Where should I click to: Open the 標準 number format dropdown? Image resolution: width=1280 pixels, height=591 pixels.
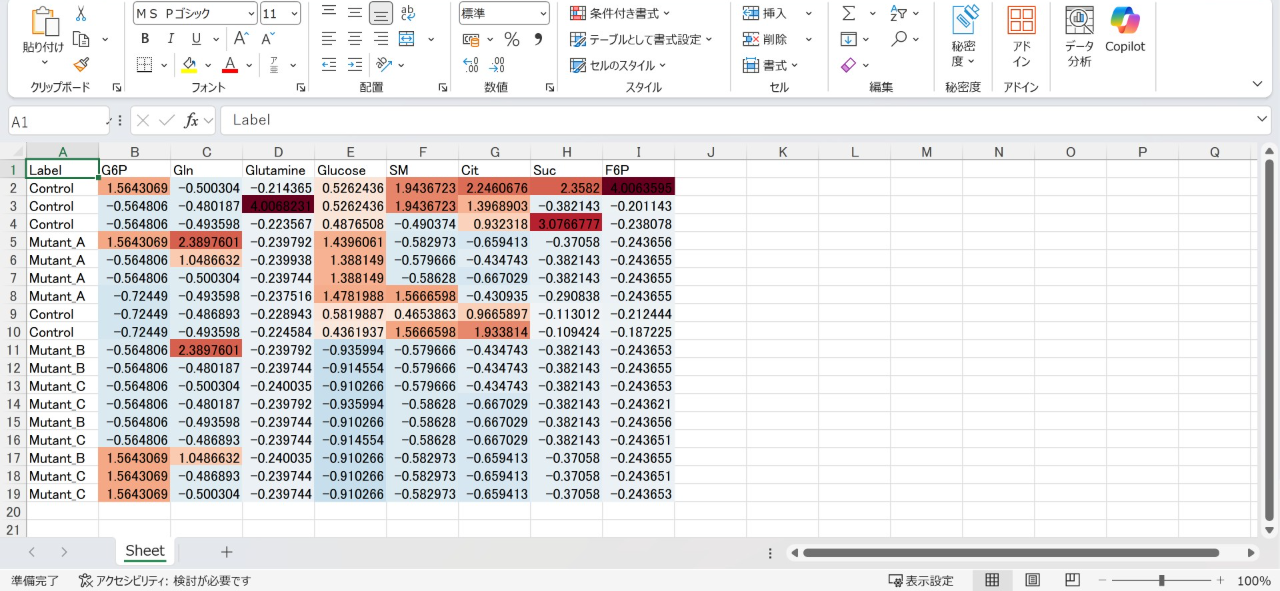pyautogui.click(x=503, y=13)
